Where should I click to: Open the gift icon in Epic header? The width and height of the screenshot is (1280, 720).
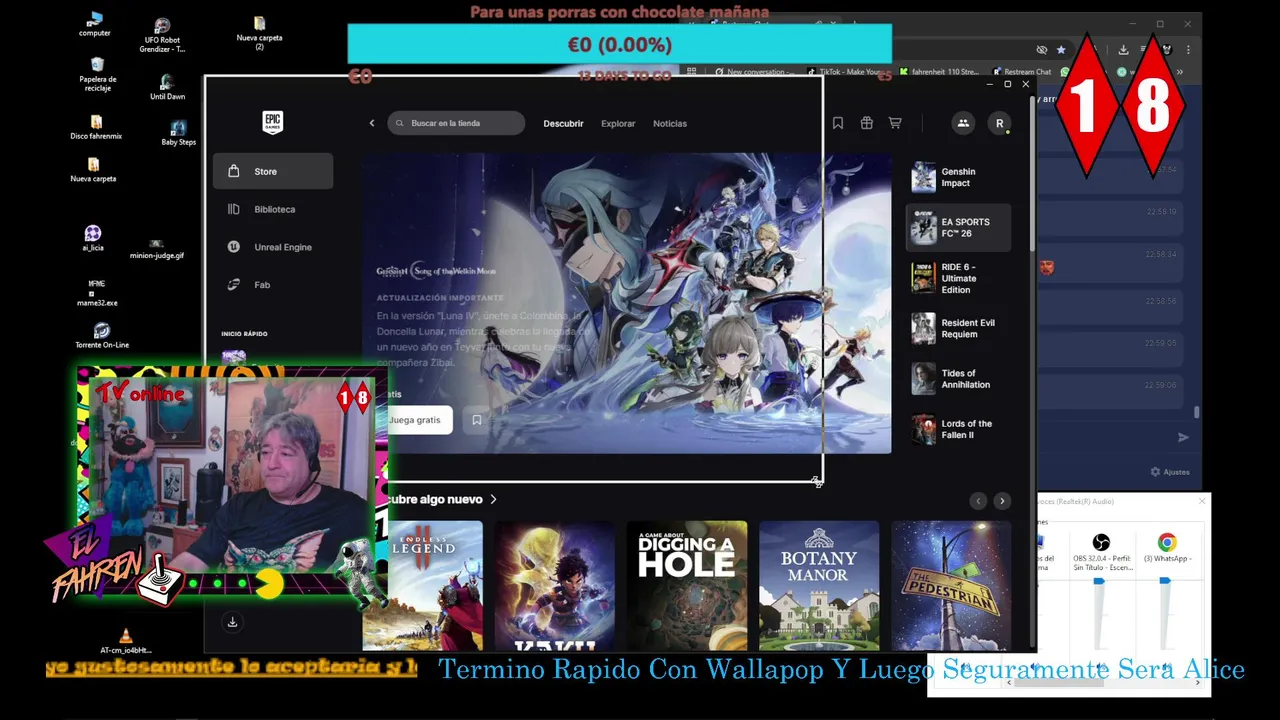867,123
